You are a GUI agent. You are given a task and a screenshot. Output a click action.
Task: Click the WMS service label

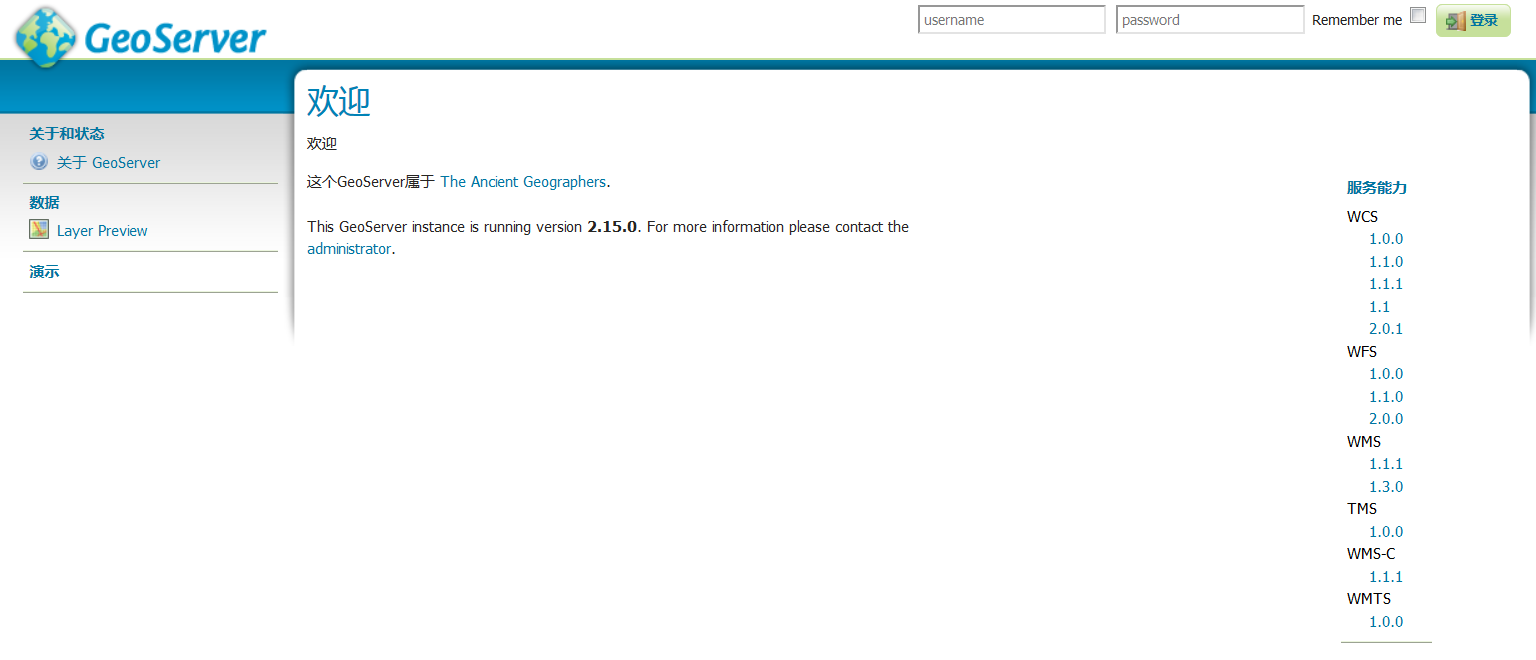click(x=1364, y=442)
